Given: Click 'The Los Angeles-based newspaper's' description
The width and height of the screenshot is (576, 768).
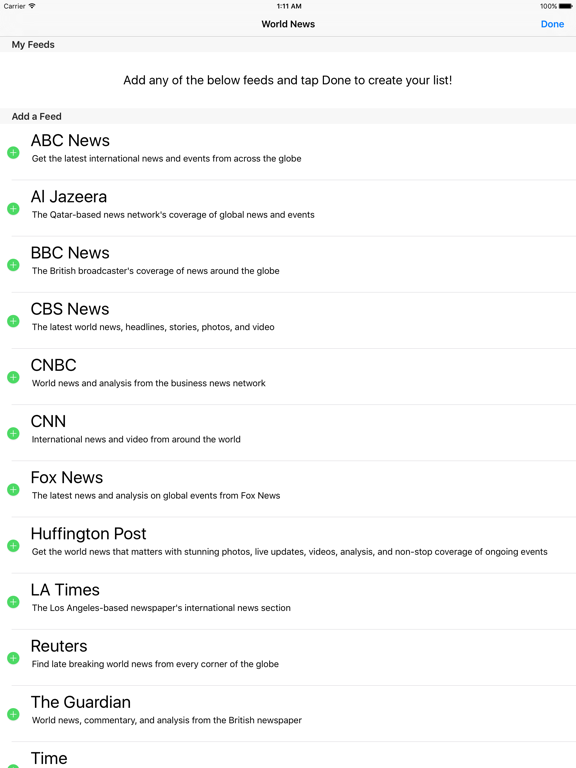Looking at the screenshot, I should point(161,608).
